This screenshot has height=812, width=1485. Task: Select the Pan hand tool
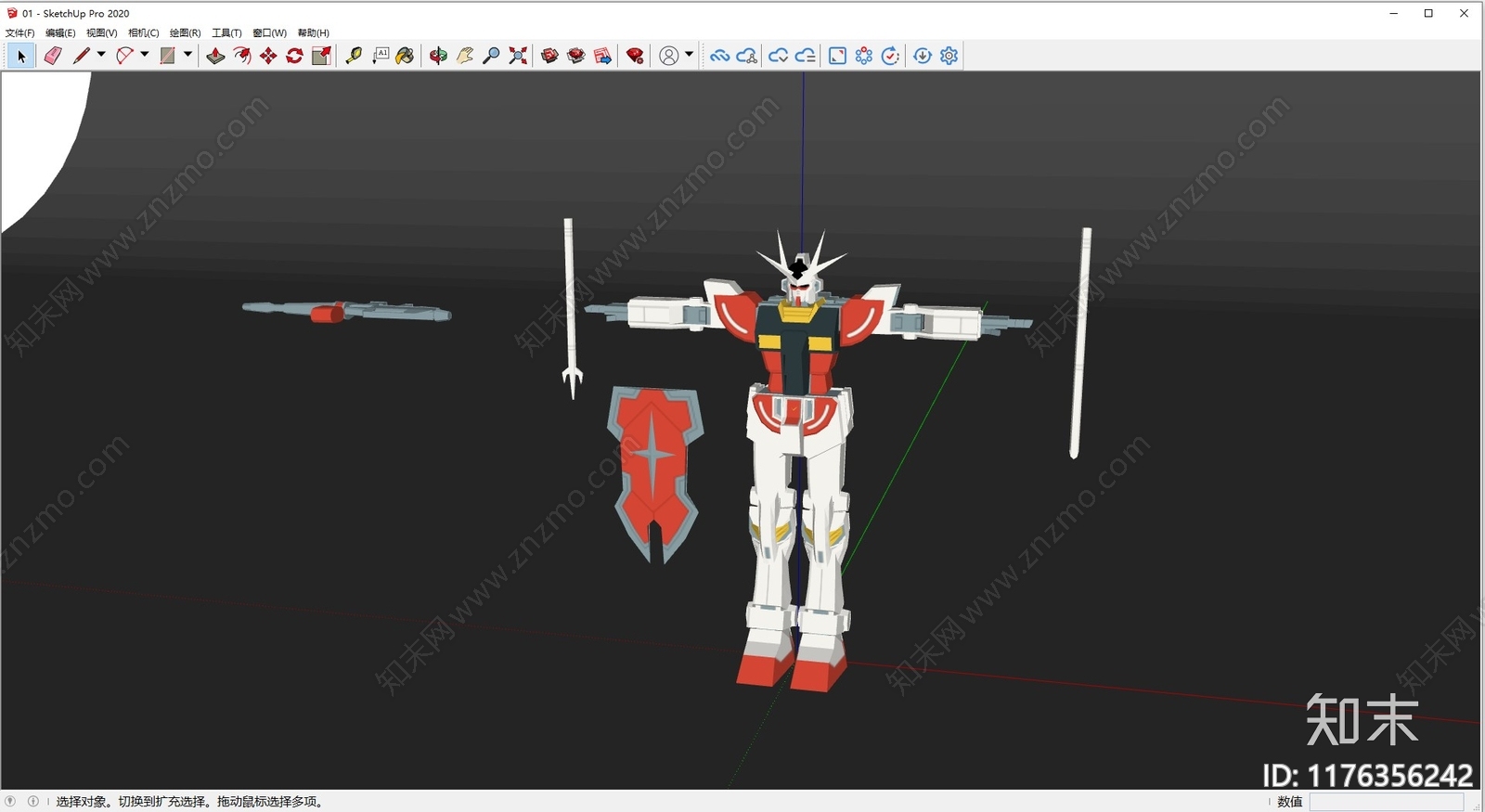click(x=465, y=56)
